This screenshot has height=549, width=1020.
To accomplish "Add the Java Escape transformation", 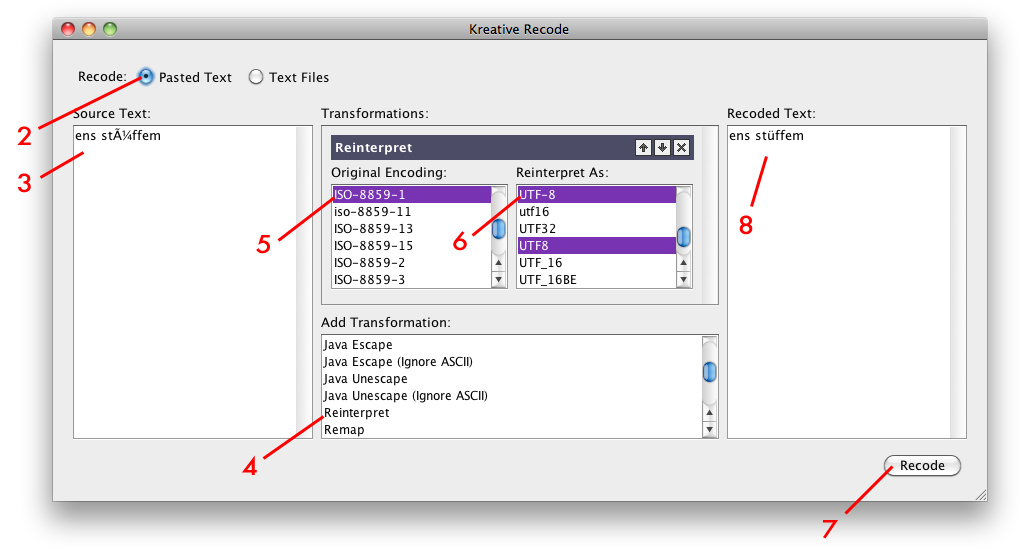I will [512, 345].
